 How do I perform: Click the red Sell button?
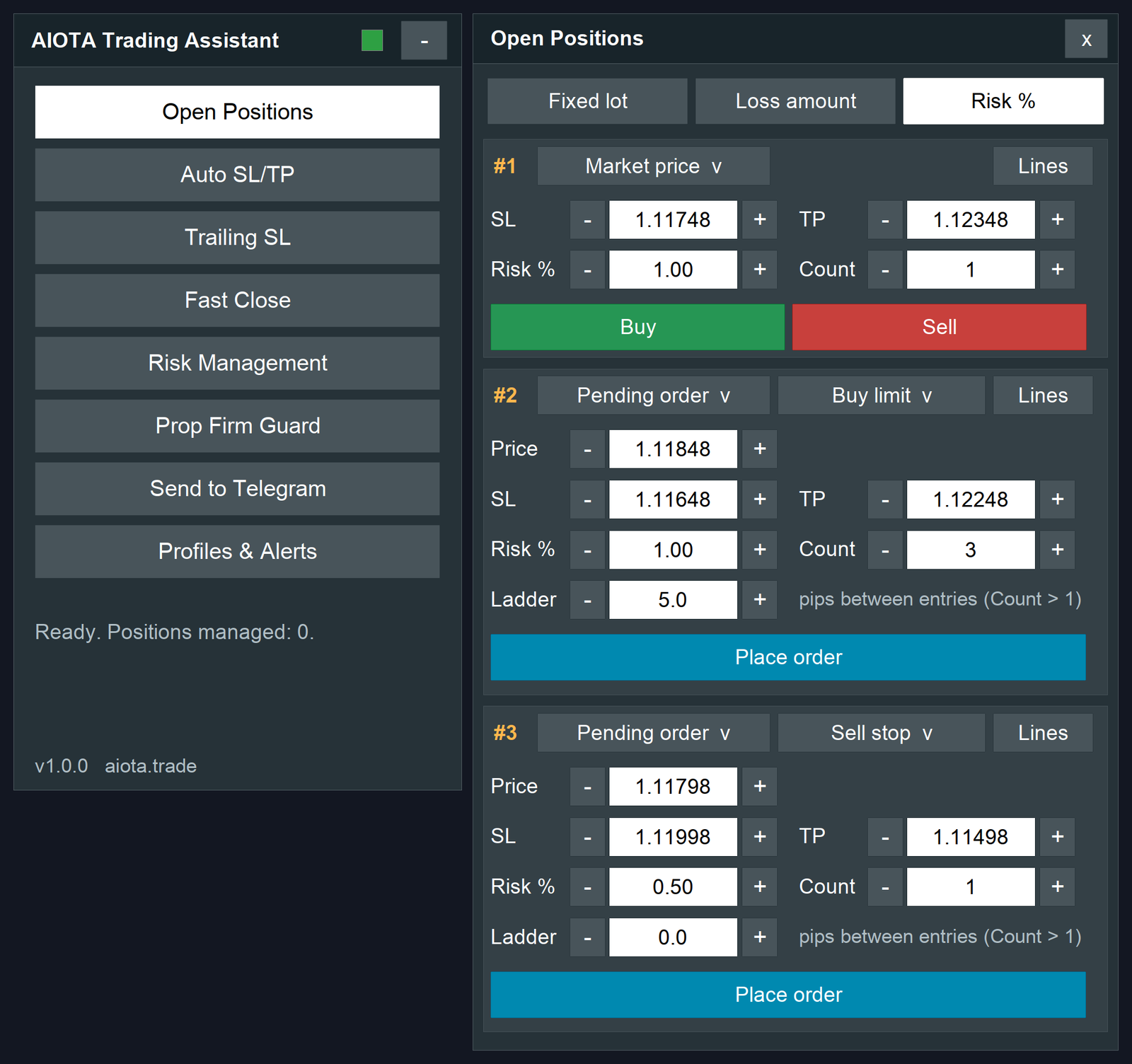point(939,327)
